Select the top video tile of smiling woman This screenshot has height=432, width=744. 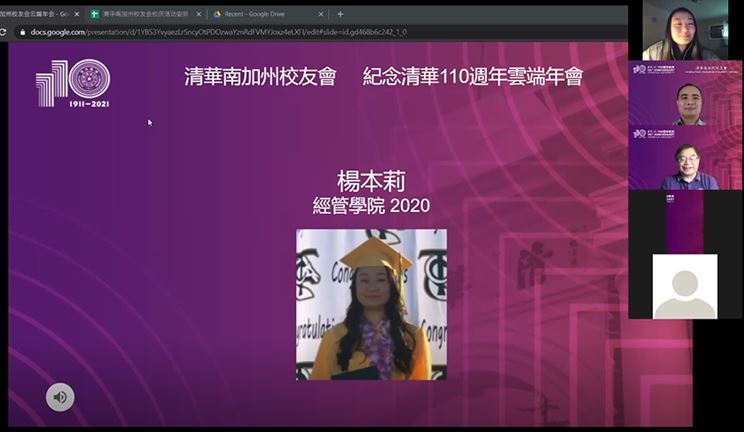pyautogui.click(x=685, y=30)
